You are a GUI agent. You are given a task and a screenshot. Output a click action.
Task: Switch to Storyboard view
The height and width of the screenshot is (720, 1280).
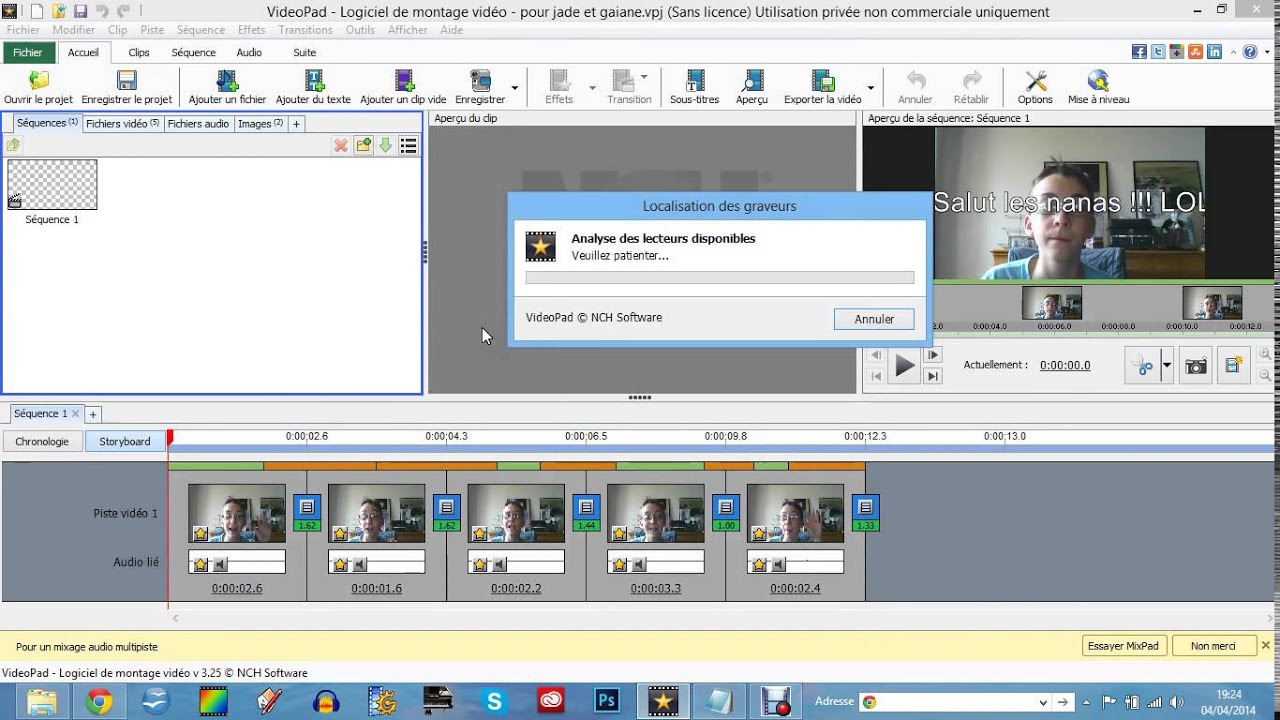125,441
